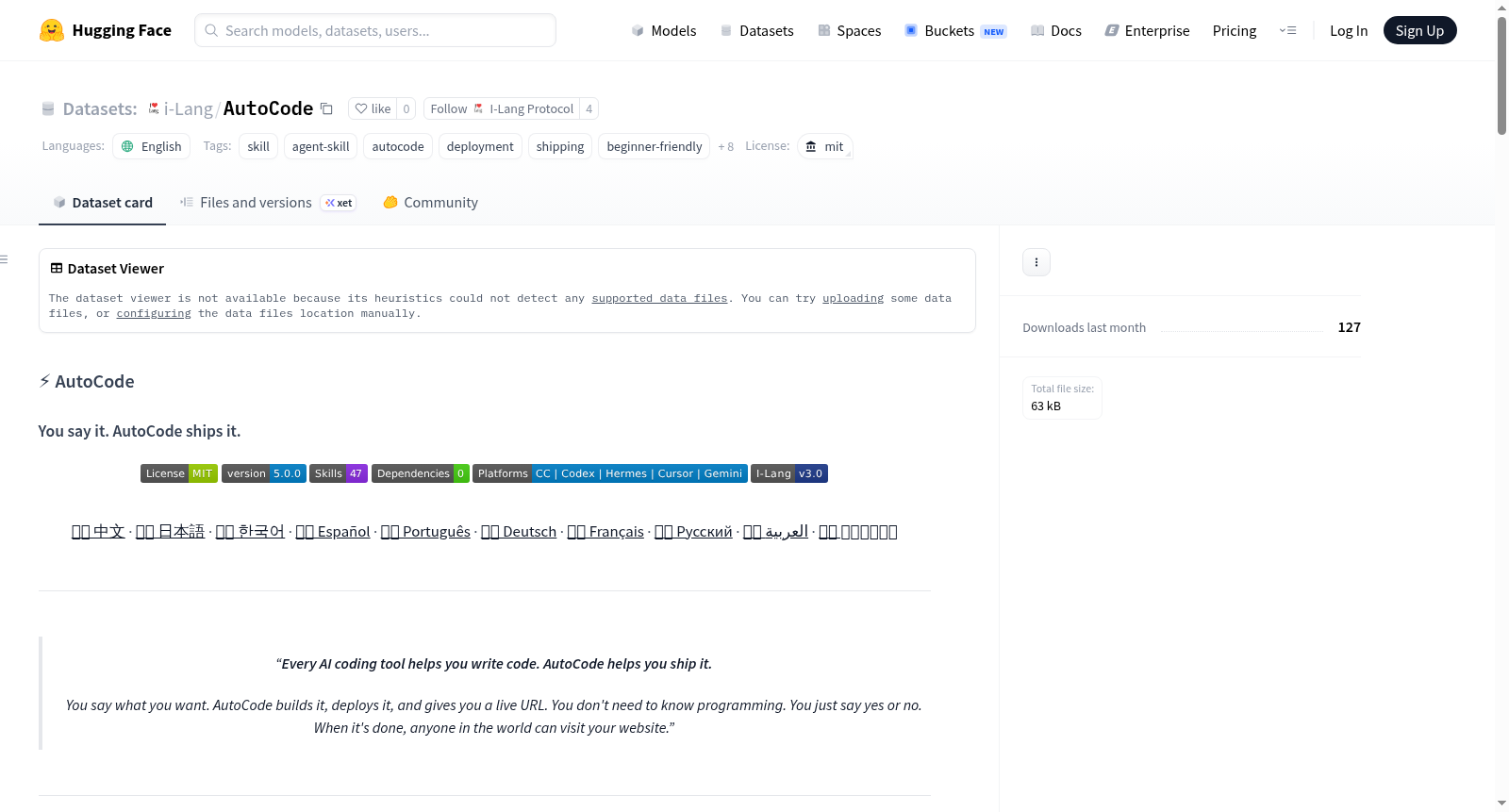Open Enterprise from the top navigation
The width and height of the screenshot is (1509, 812).
[x=1148, y=30]
